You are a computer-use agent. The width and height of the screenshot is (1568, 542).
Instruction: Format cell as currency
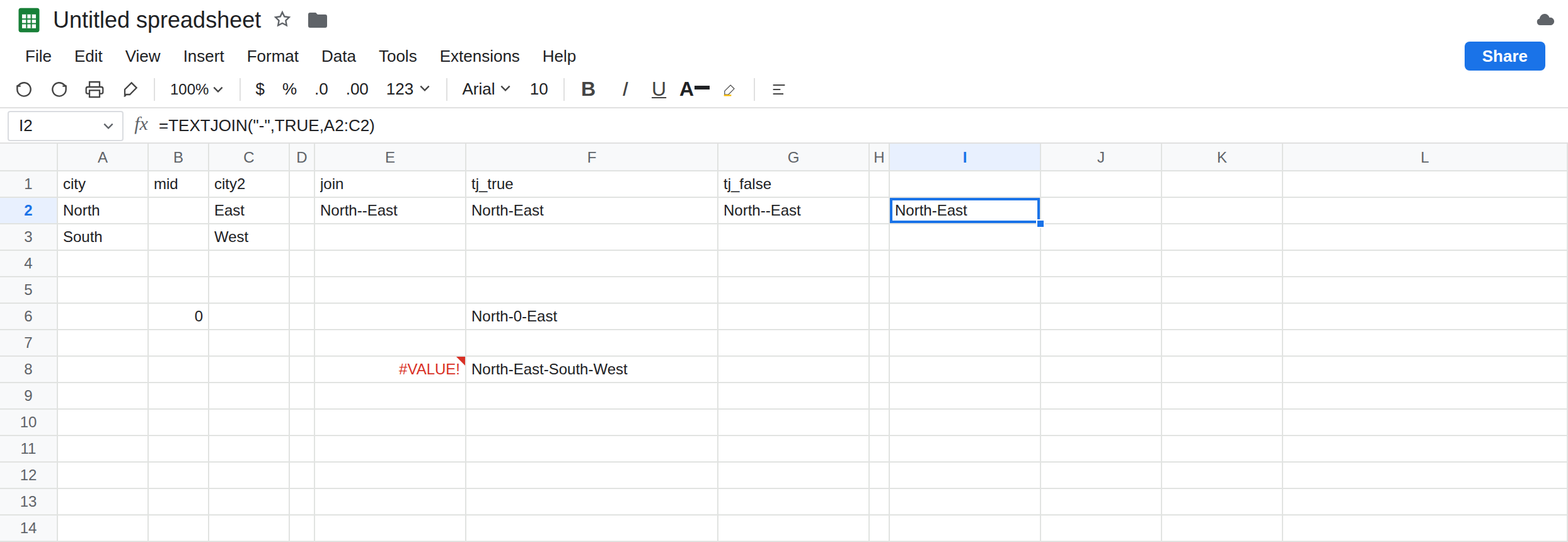[260, 89]
